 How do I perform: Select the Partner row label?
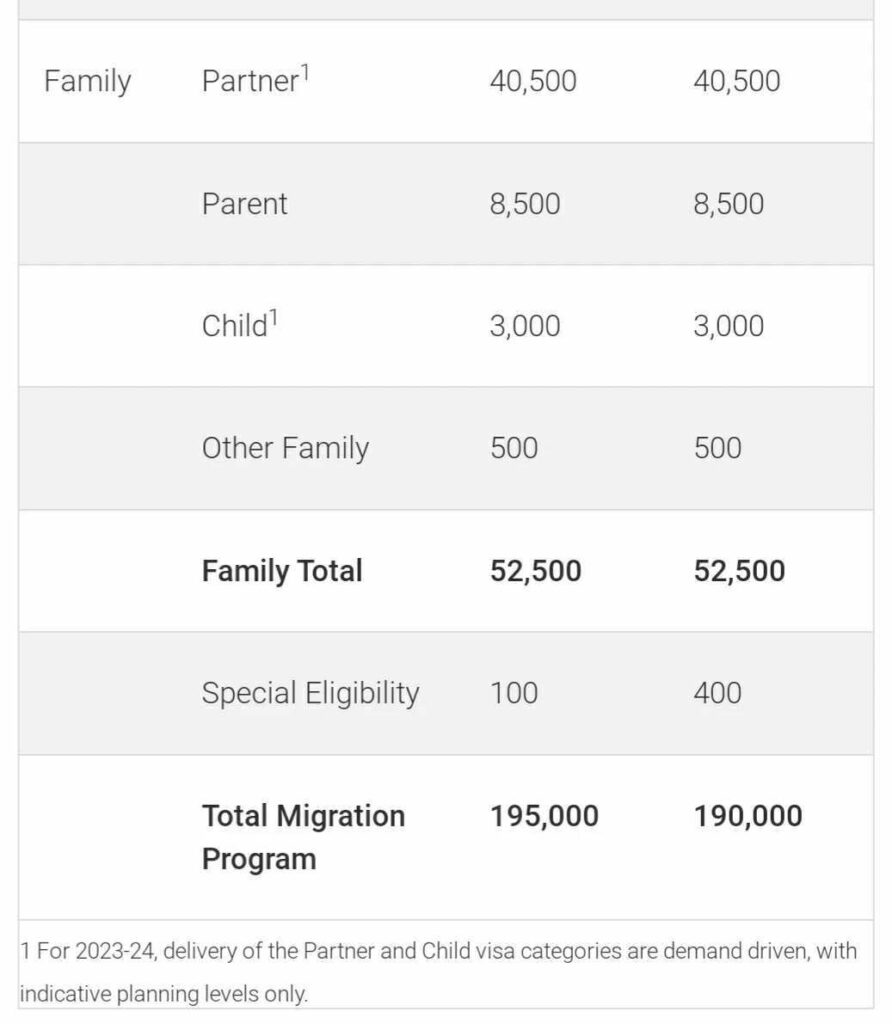click(x=249, y=81)
